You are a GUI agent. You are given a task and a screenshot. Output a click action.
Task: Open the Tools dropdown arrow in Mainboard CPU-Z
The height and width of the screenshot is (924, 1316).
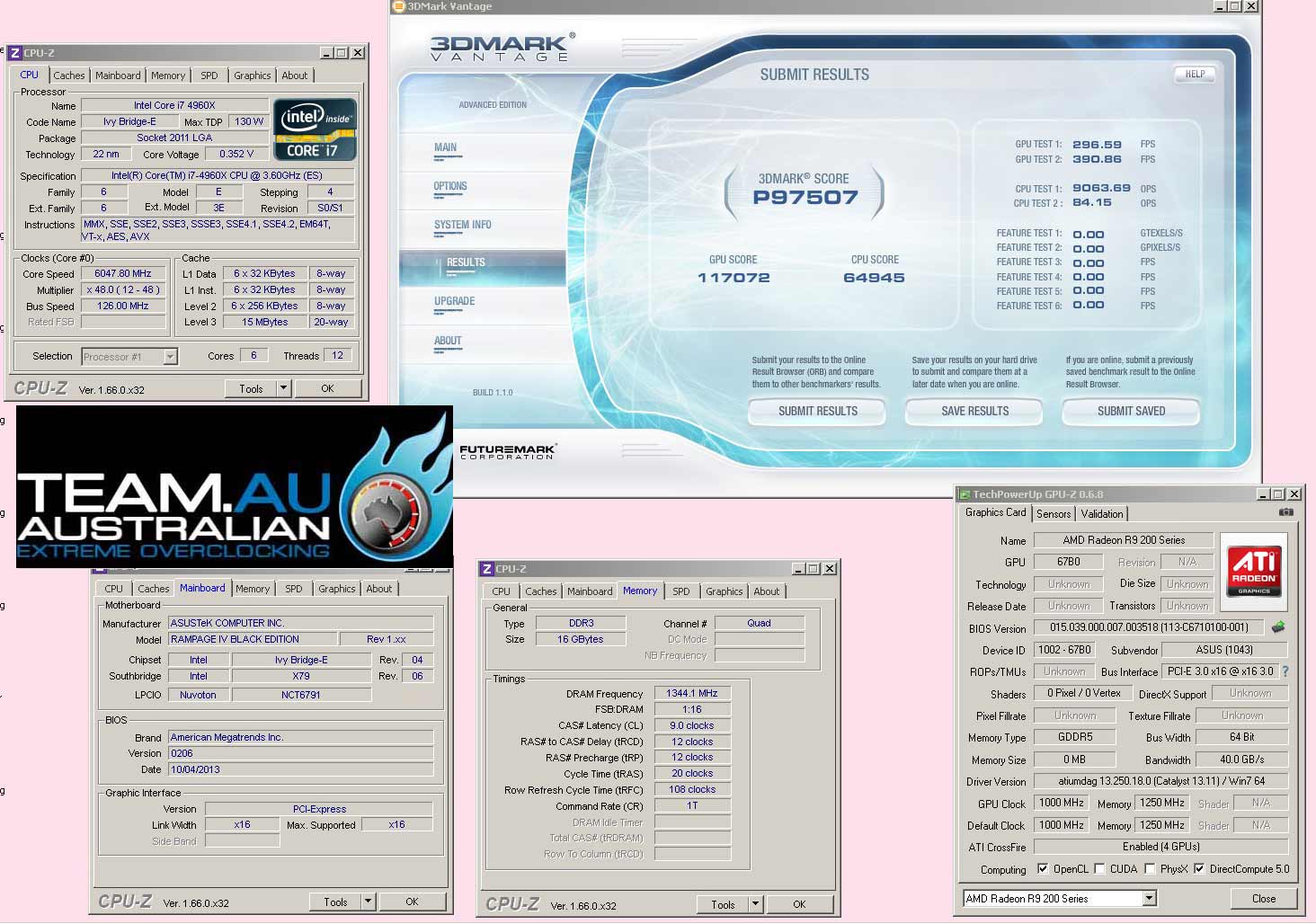[x=368, y=902]
